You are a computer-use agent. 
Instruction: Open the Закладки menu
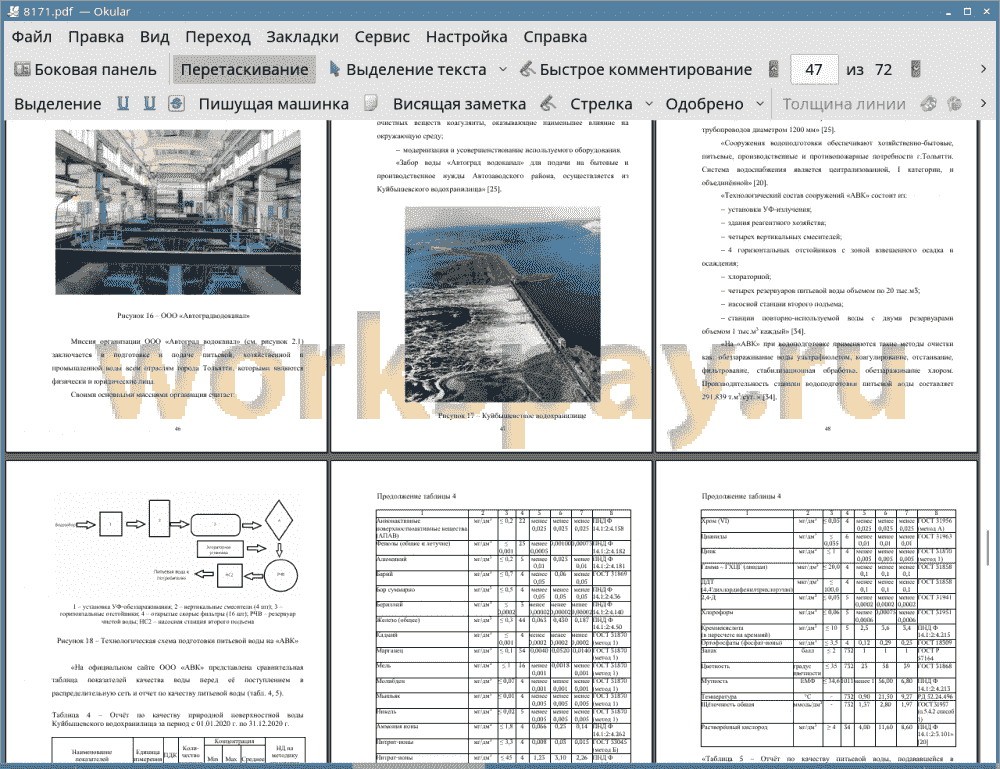click(x=302, y=36)
